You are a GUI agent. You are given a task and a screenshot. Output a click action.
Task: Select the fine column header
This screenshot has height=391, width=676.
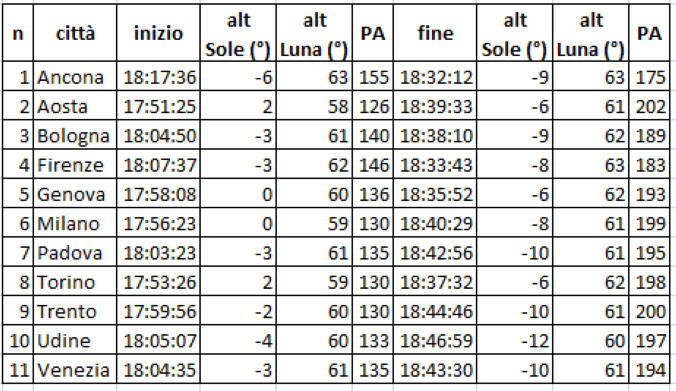(x=435, y=33)
